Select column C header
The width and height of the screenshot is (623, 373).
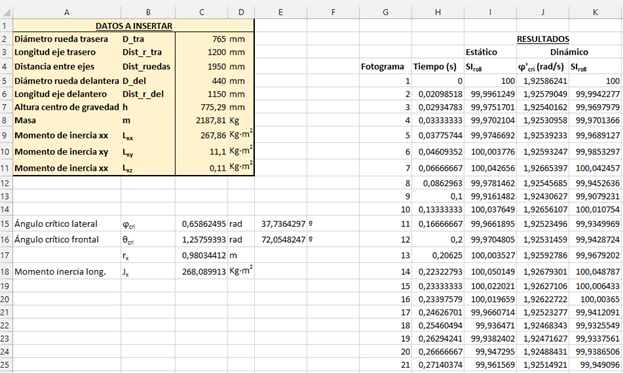click(x=201, y=12)
